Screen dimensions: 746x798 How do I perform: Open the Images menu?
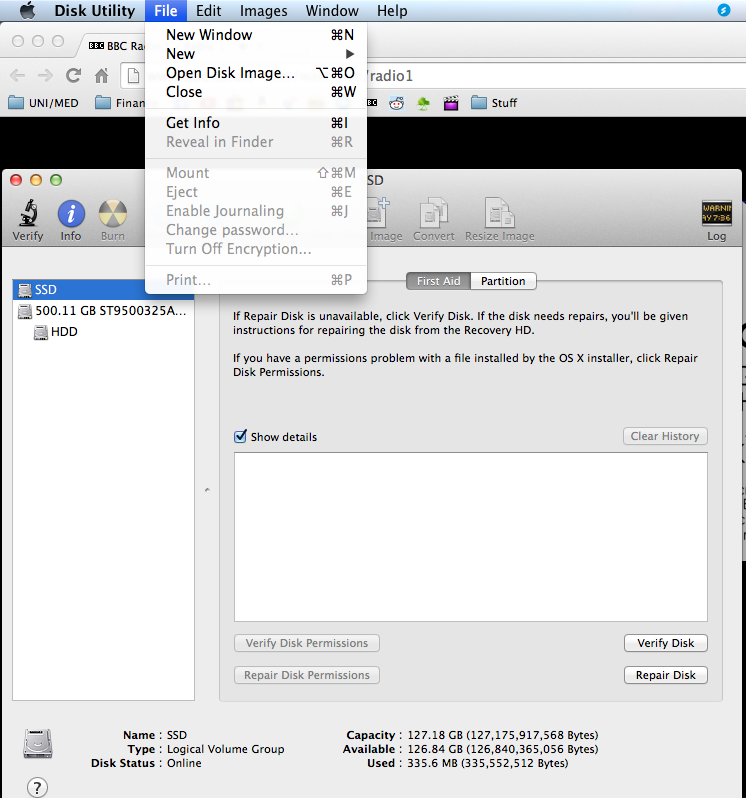264,11
